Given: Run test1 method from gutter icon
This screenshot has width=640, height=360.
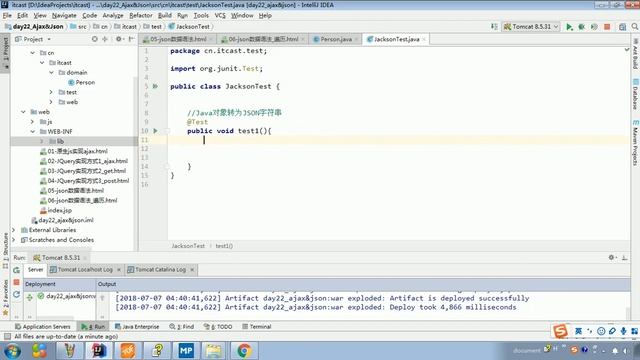Looking at the screenshot, I should coord(155,131).
